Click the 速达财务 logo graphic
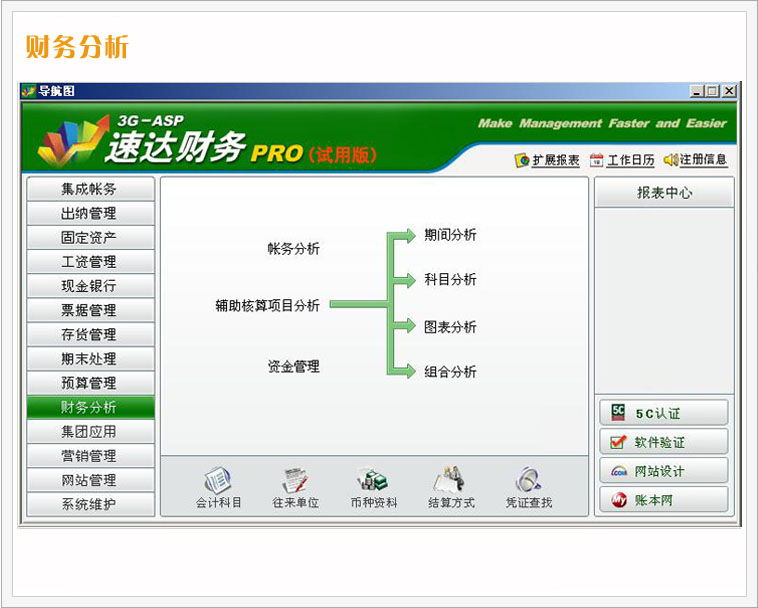Screen dimensions: 758x608 click(73, 140)
